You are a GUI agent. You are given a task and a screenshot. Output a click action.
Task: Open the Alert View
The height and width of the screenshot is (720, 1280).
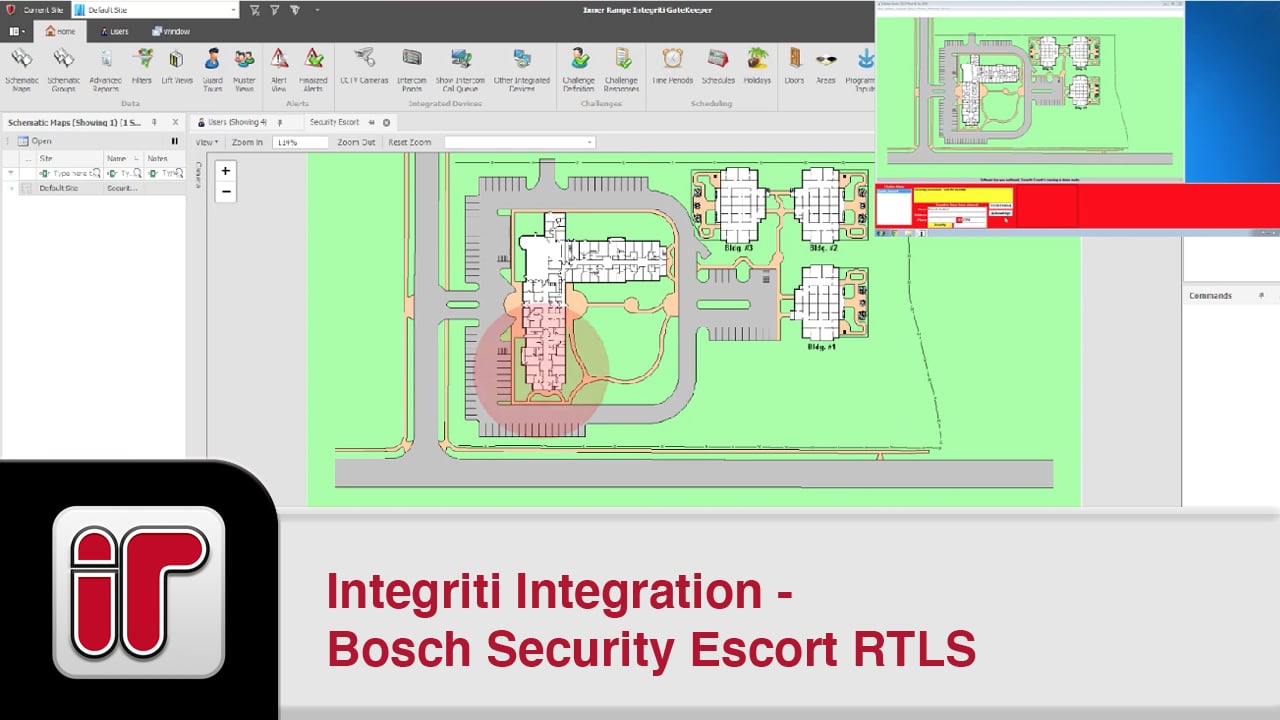tap(279, 69)
